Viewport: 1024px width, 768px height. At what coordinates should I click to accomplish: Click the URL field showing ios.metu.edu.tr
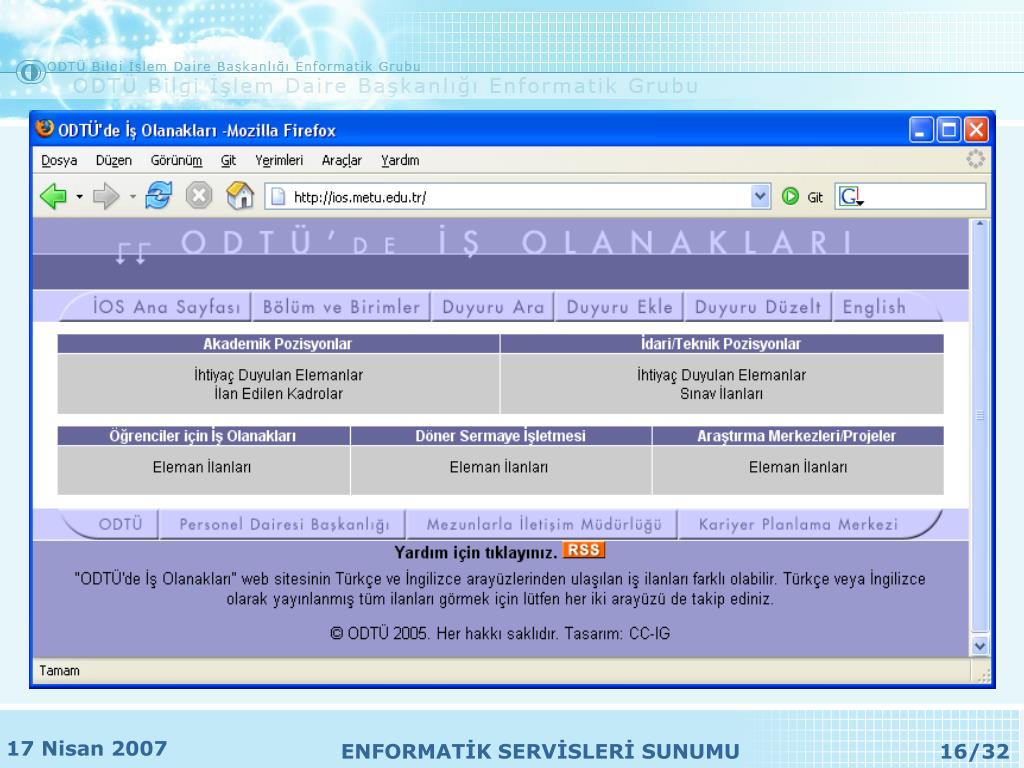pyautogui.click(x=520, y=197)
